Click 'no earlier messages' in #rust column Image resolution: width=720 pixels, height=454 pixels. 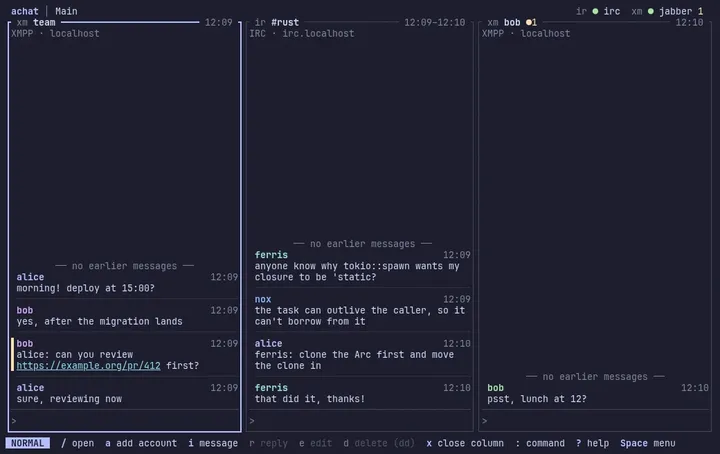click(362, 244)
